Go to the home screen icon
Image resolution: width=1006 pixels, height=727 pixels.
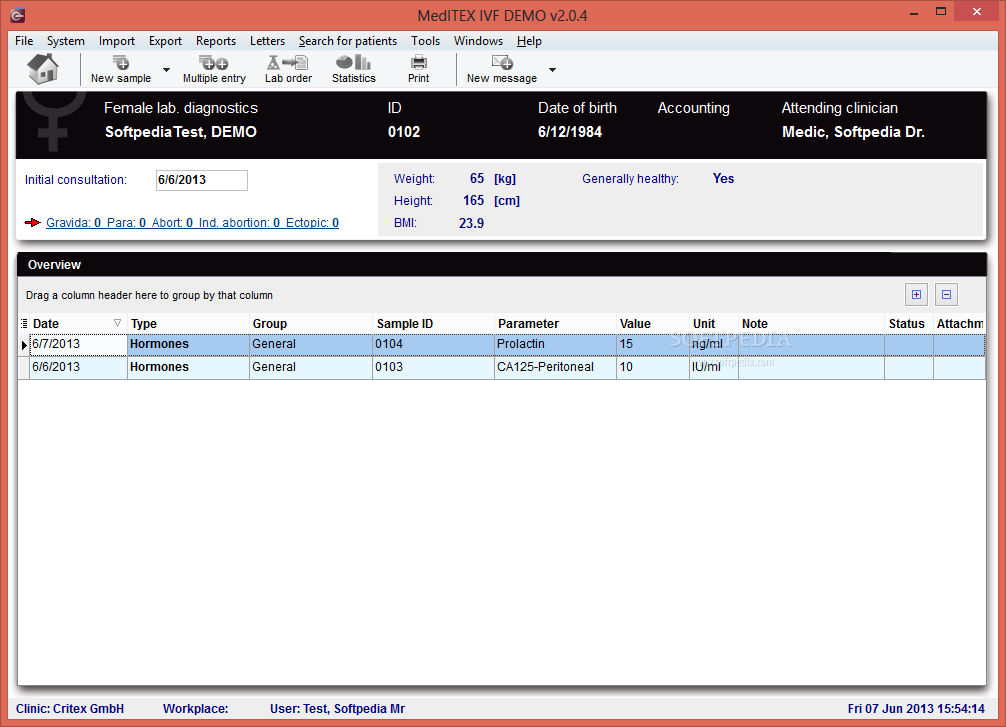43,69
